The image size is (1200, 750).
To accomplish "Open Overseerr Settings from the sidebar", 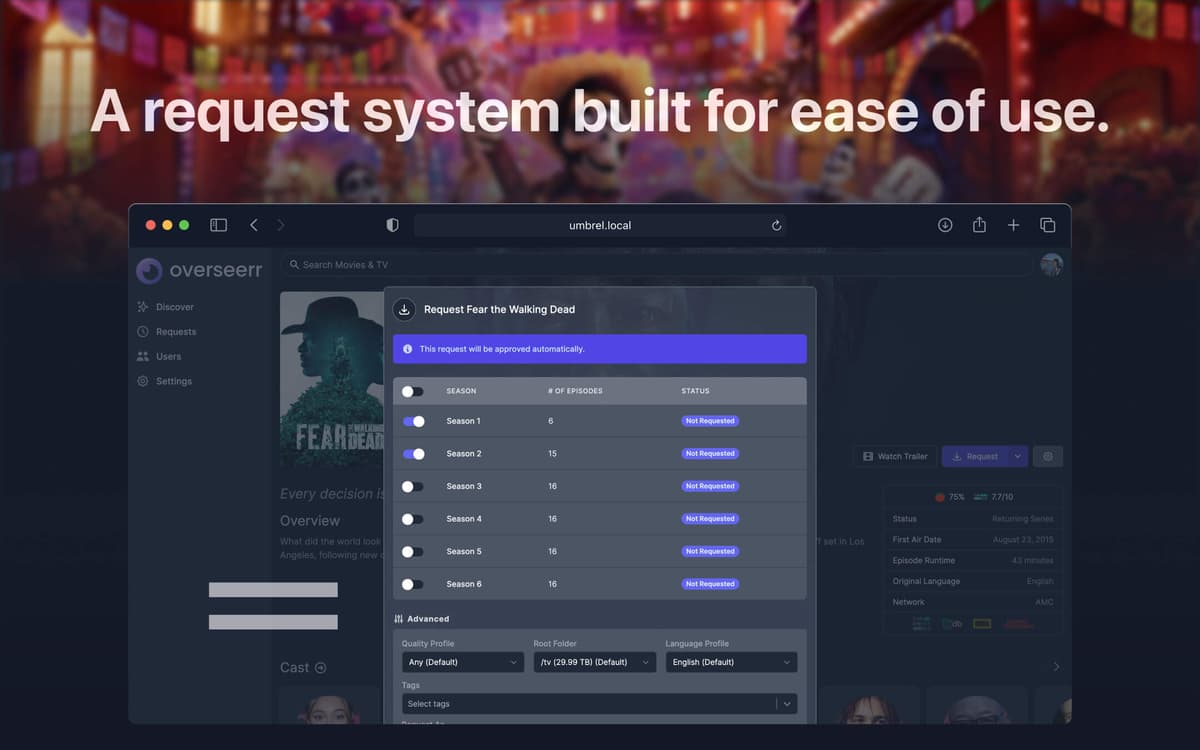I will click(172, 381).
